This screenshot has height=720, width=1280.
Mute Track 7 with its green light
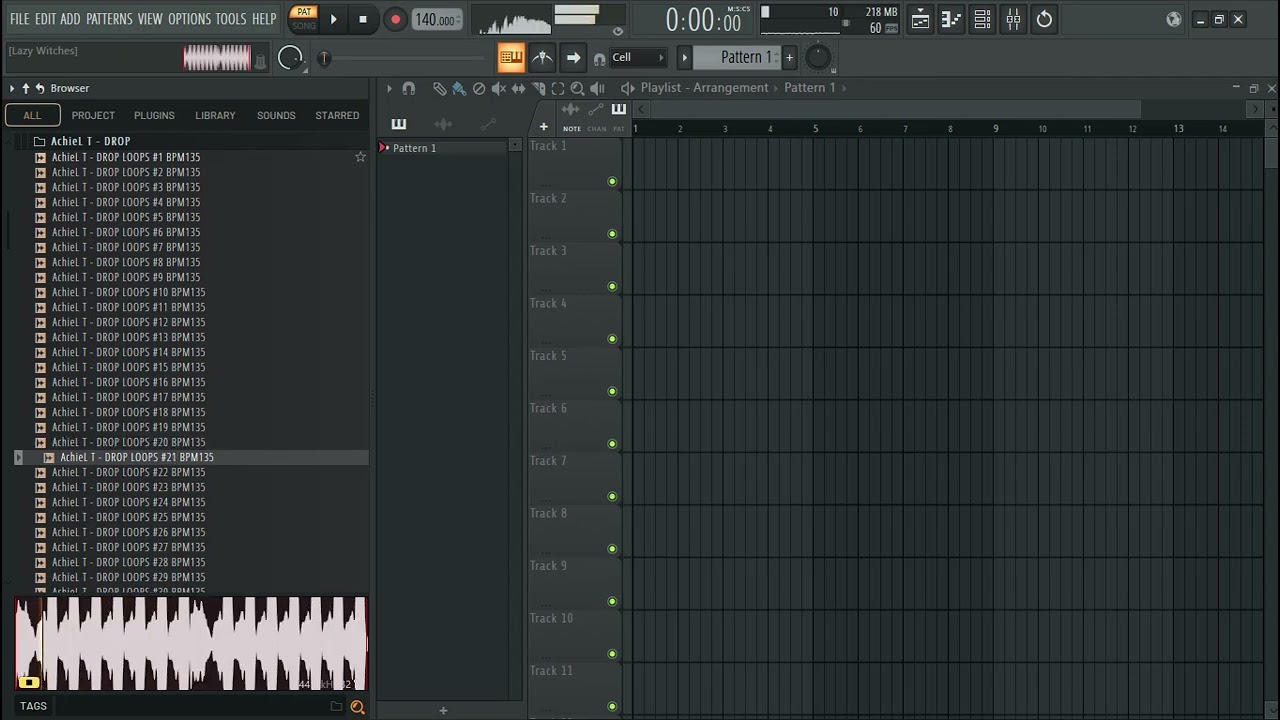click(612, 496)
